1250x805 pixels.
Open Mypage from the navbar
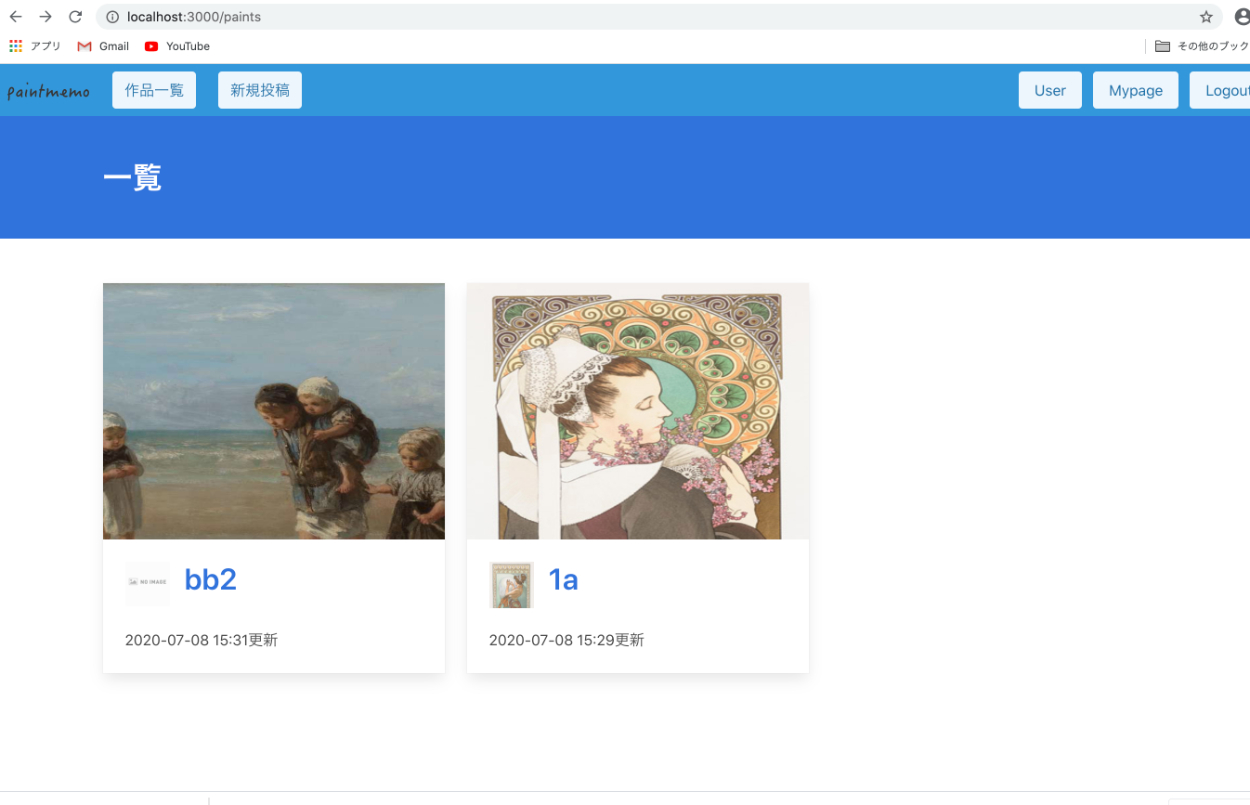click(x=1136, y=90)
